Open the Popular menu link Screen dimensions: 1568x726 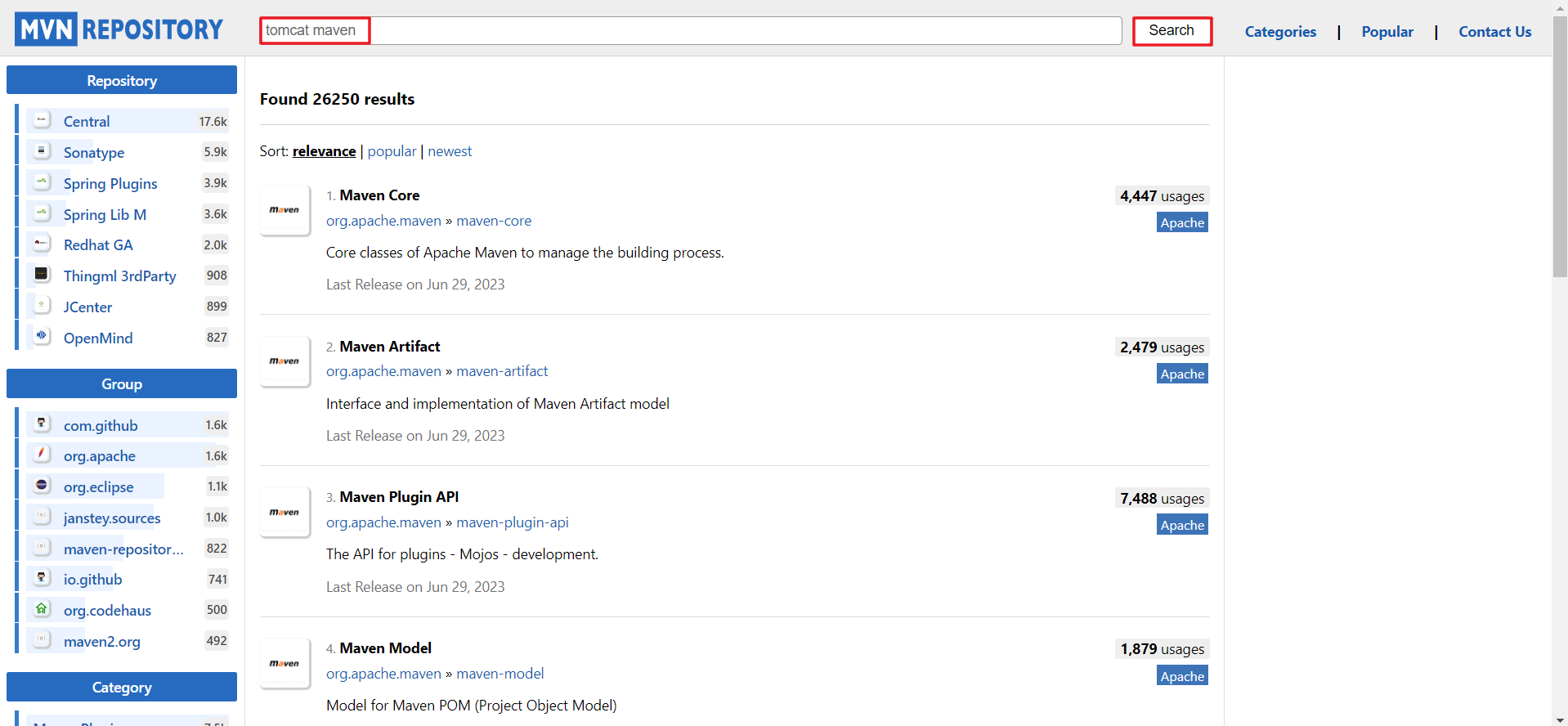(1387, 32)
